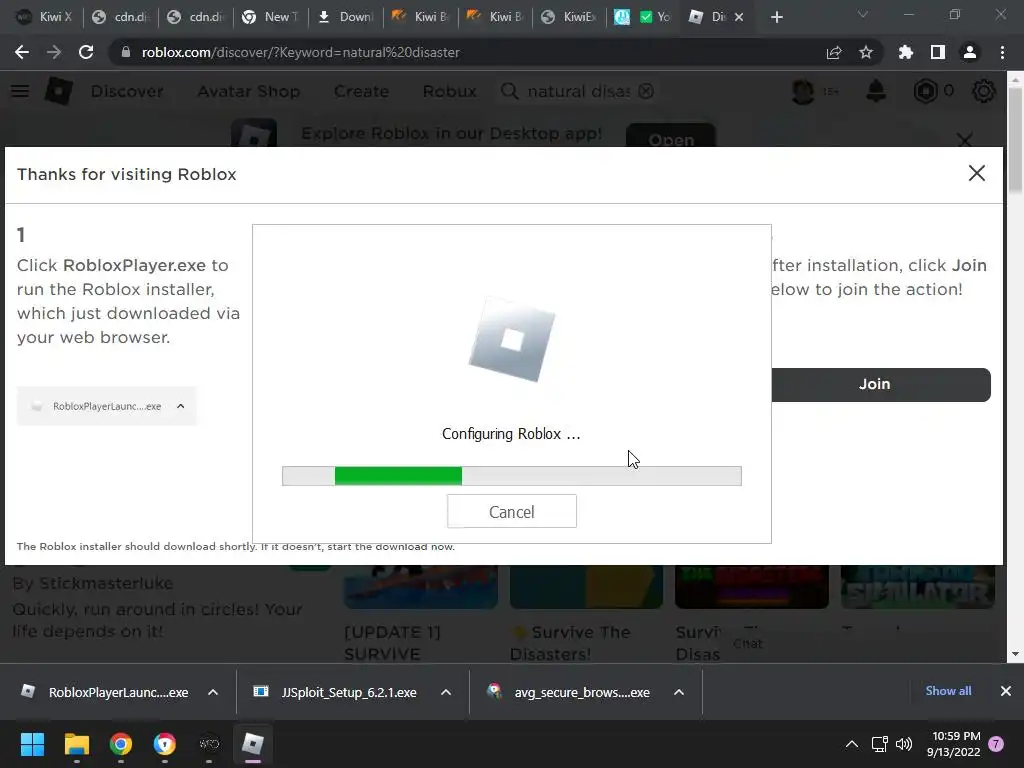Open Chrome three-dot menu

click(1002, 52)
